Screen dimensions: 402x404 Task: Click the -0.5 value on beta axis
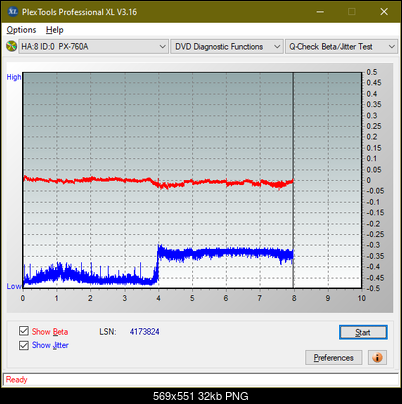(x=374, y=288)
